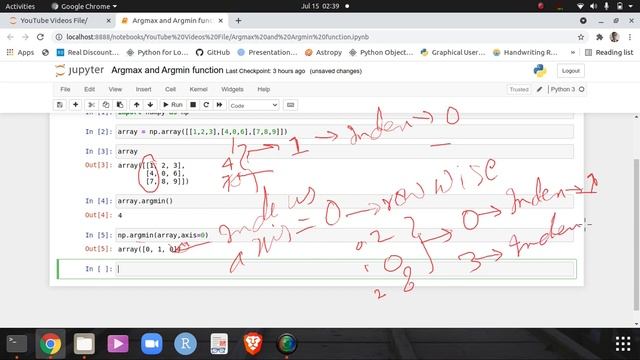The width and height of the screenshot is (640, 360).
Task: Open Apps bookmark shortcut
Action: coord(20,52)
